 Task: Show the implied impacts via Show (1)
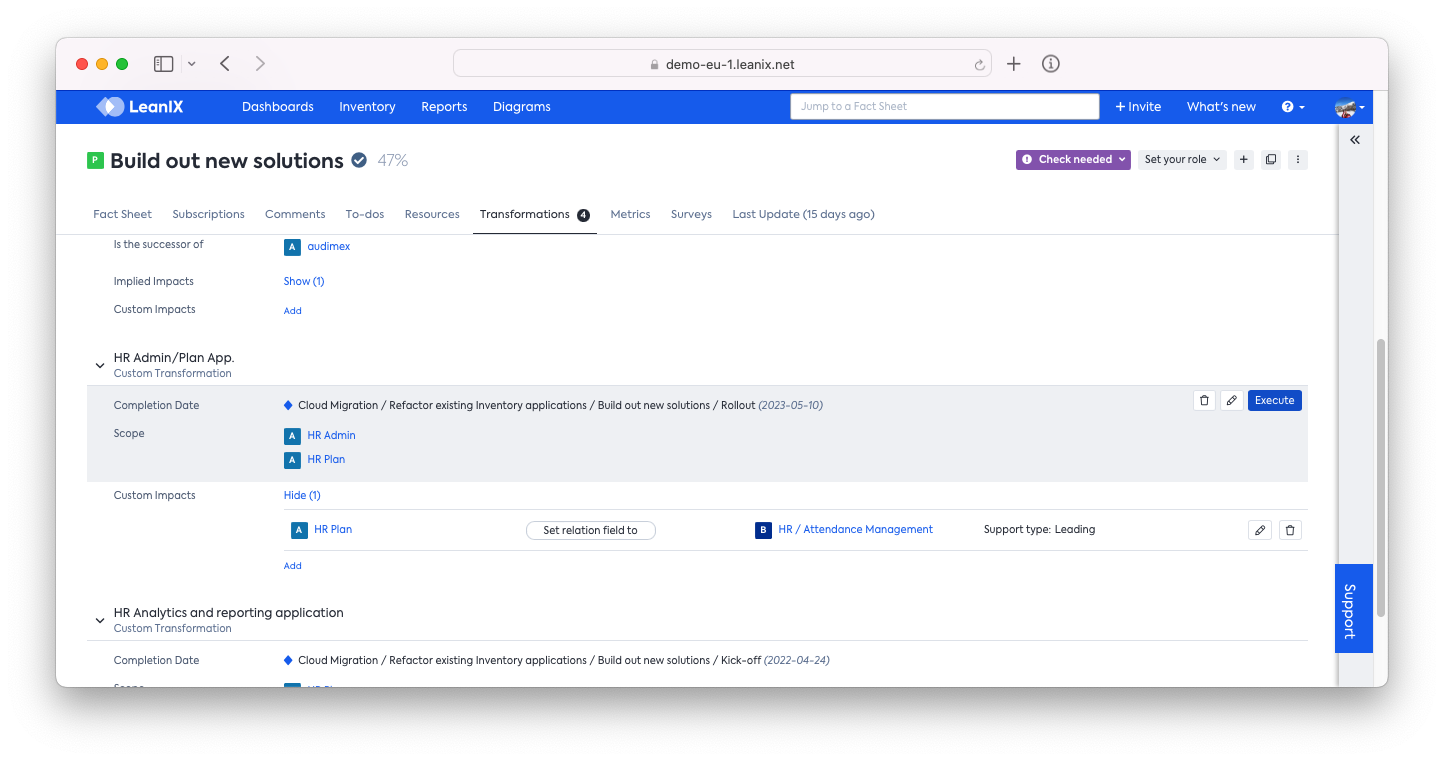[x=304, y=282]
